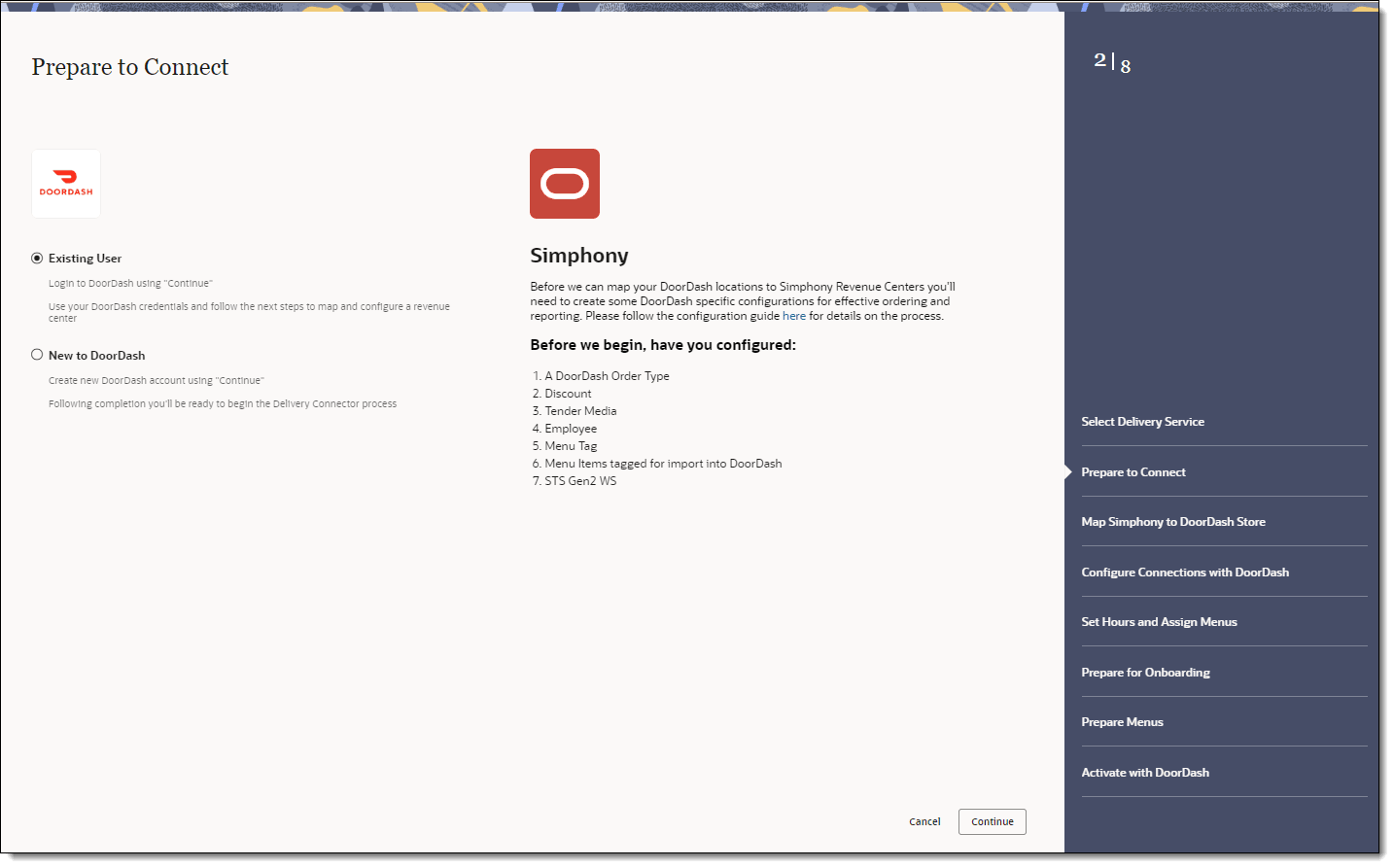Open the Prepare to Connect step
1394x868 pixels.
point(1133,472)
